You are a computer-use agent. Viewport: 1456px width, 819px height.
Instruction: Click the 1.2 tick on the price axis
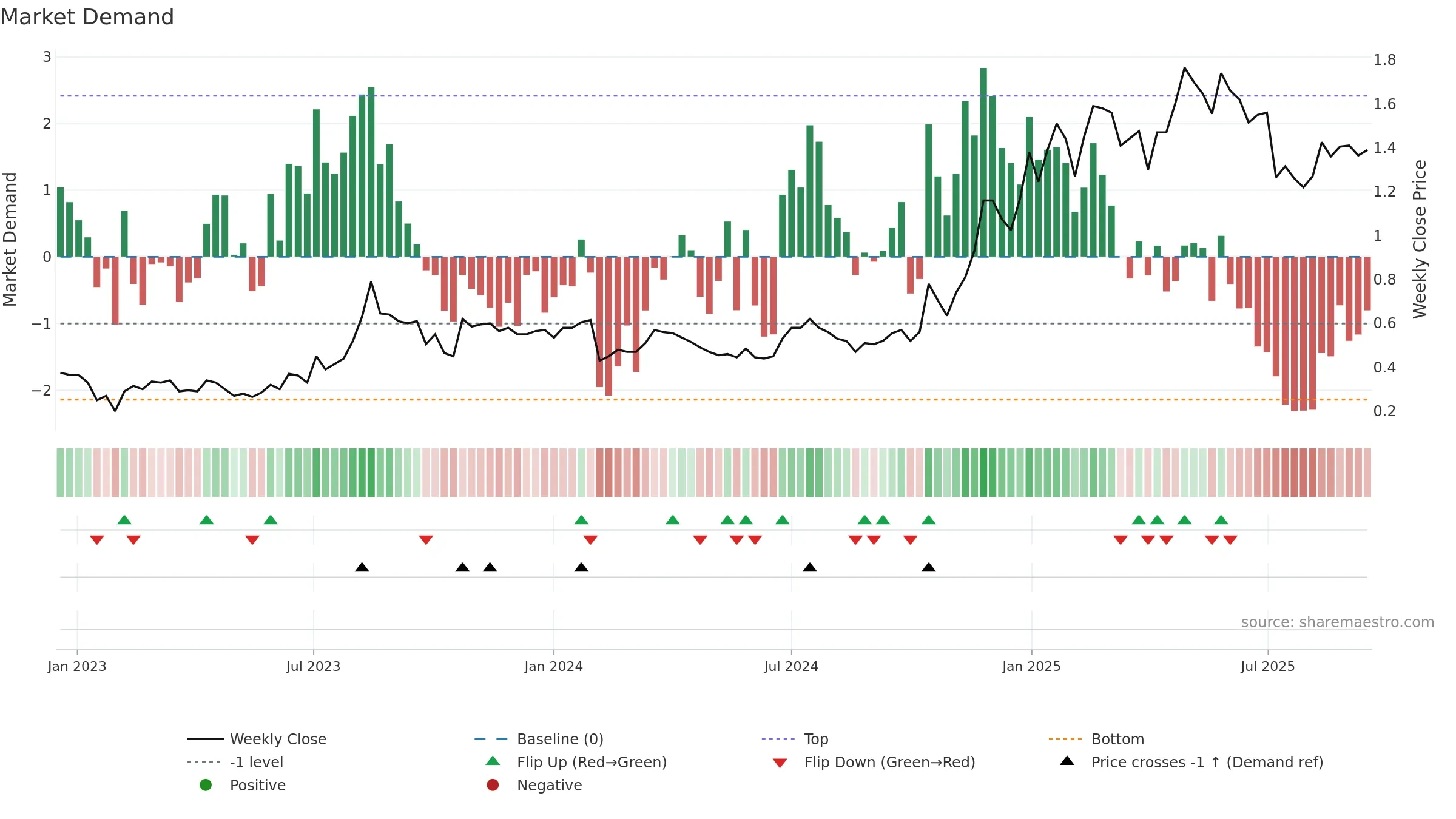(1384, 191)
